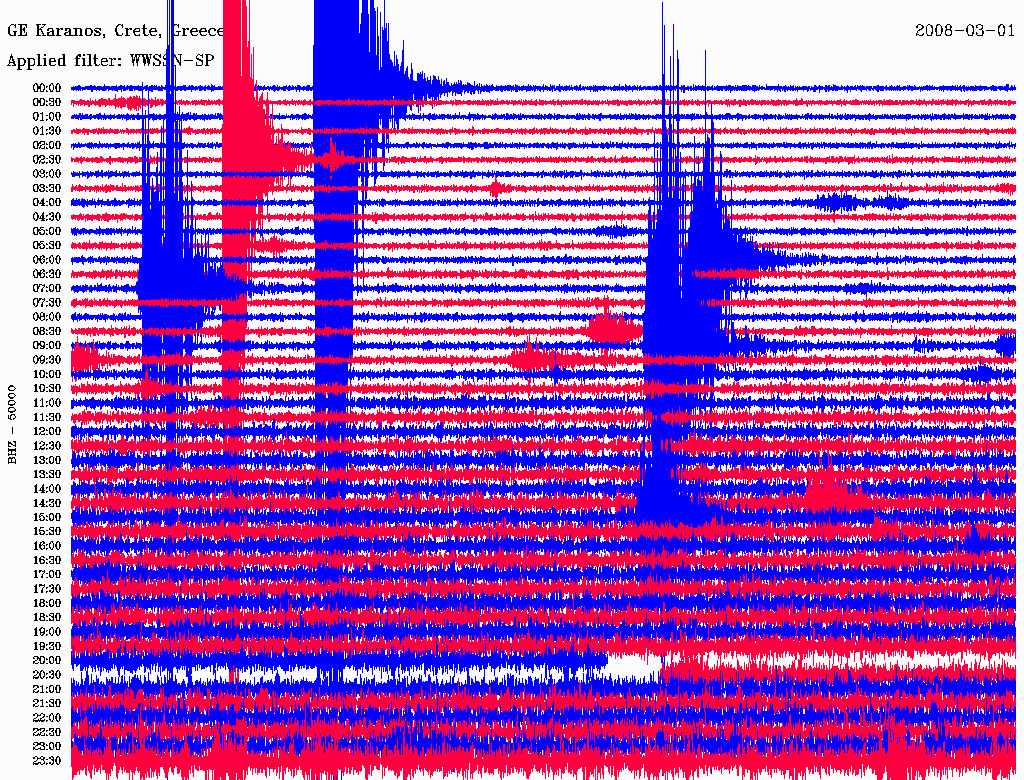Screen dimensions: 1024x780
Task: Select the 09:30 time label
Action: tap(47, 360)
